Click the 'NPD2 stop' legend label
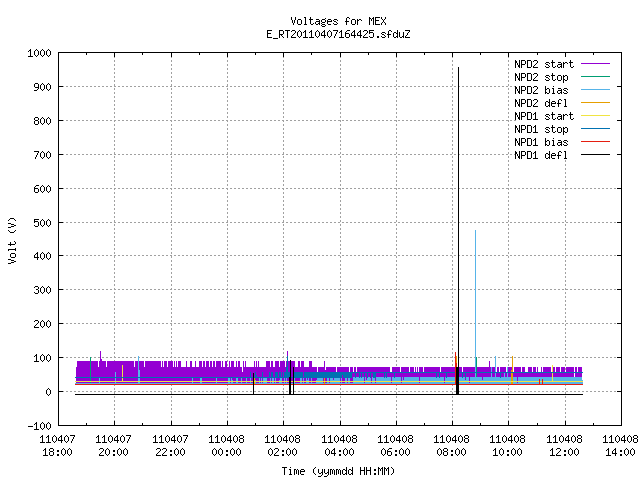Viewport: 640px width, 480px height. tap(541, 77)
